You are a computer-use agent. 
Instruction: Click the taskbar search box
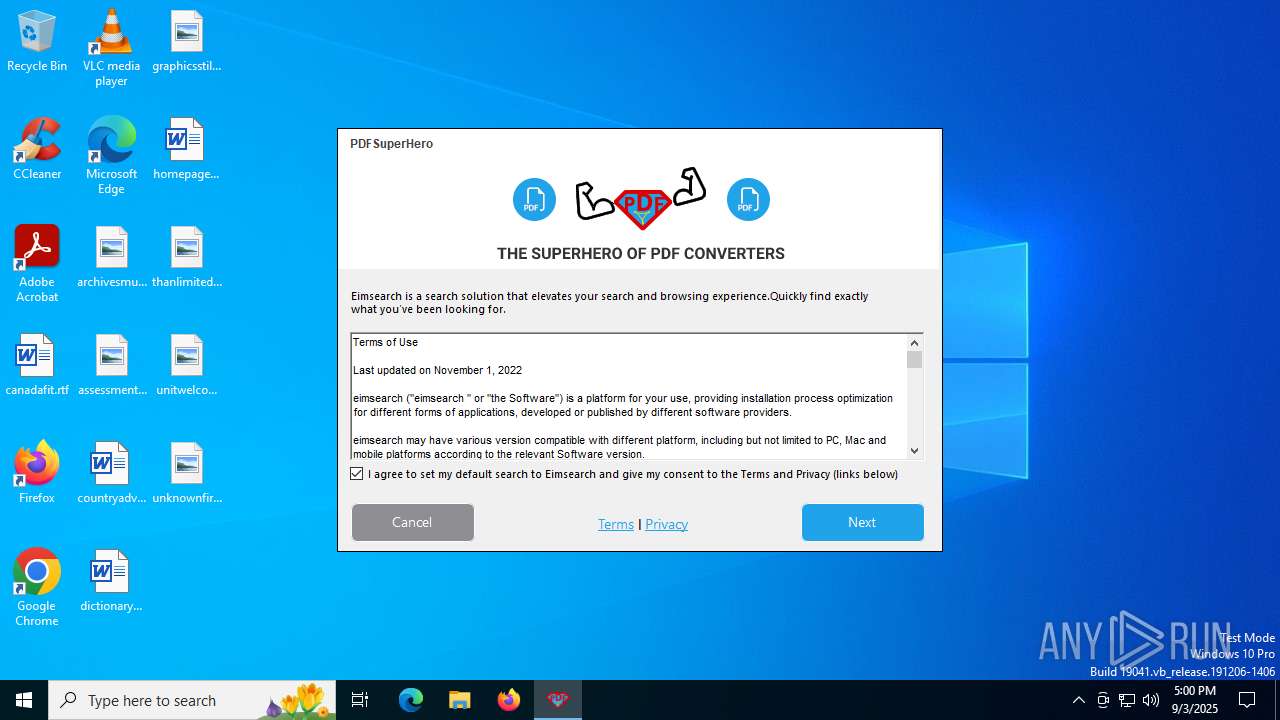(192, 700)
